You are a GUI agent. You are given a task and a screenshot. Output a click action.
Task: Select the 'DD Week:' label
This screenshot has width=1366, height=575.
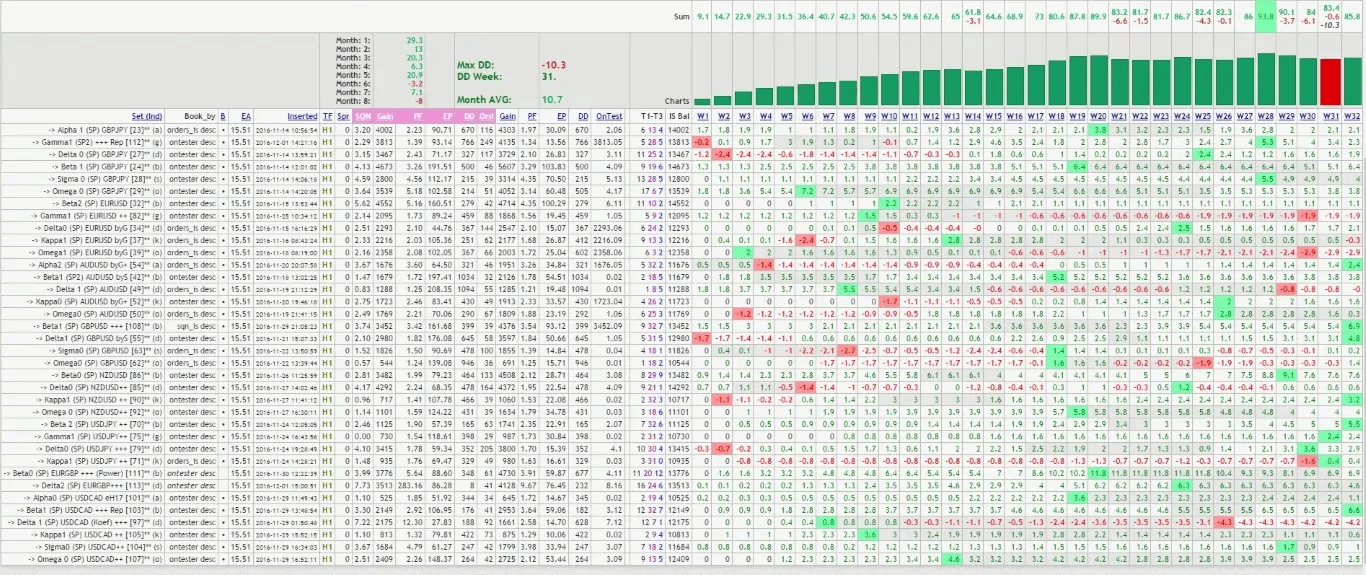coord(479,76)
